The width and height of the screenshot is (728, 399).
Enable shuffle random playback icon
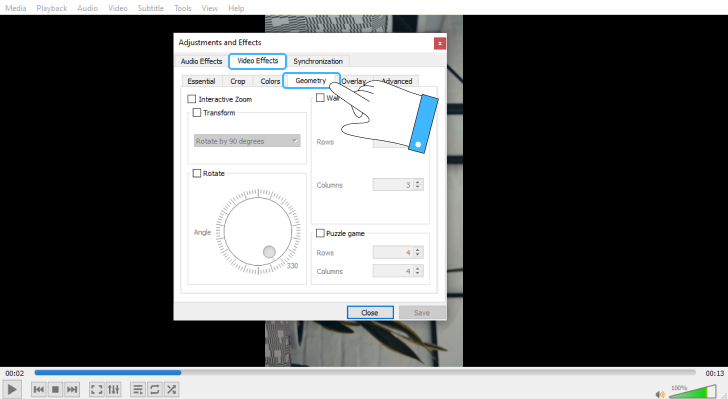(171, 389)
